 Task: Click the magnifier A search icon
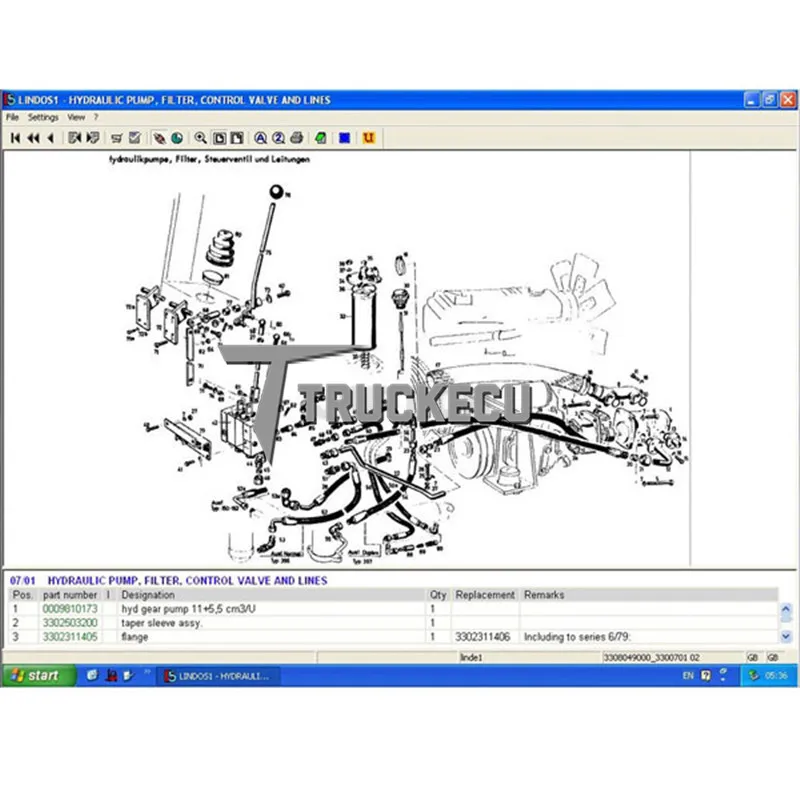pyautogui.click(x=261, y=138)
